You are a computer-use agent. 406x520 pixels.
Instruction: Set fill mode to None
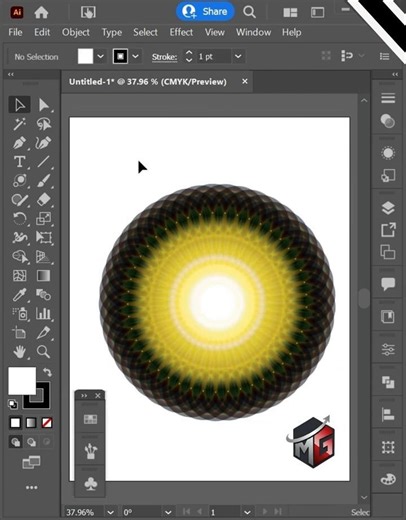(x=47, y=423)
